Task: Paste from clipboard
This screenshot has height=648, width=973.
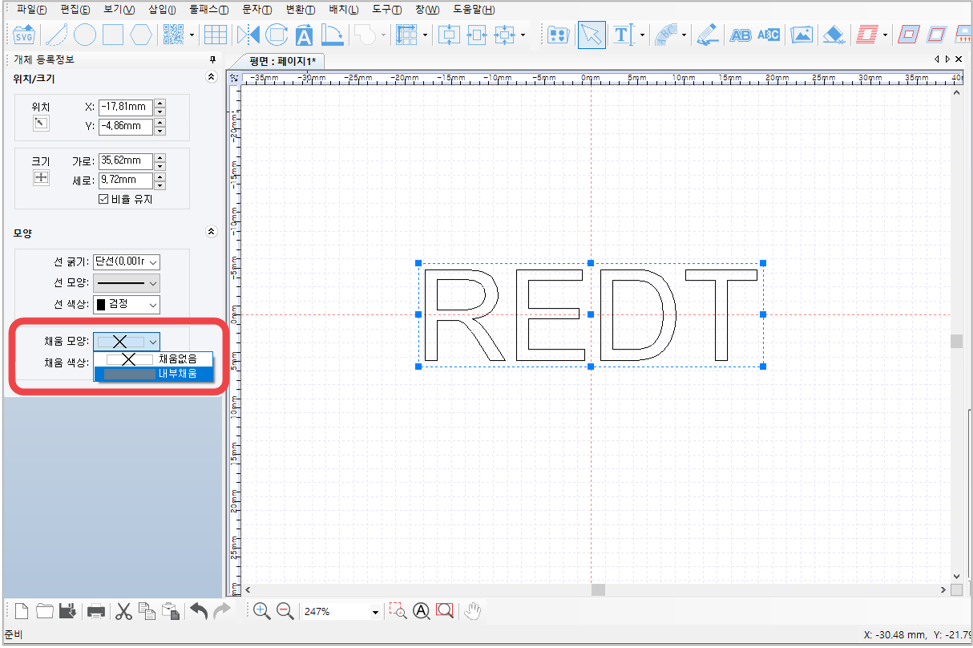Action: pyautogui.click(x=171, y=611)
